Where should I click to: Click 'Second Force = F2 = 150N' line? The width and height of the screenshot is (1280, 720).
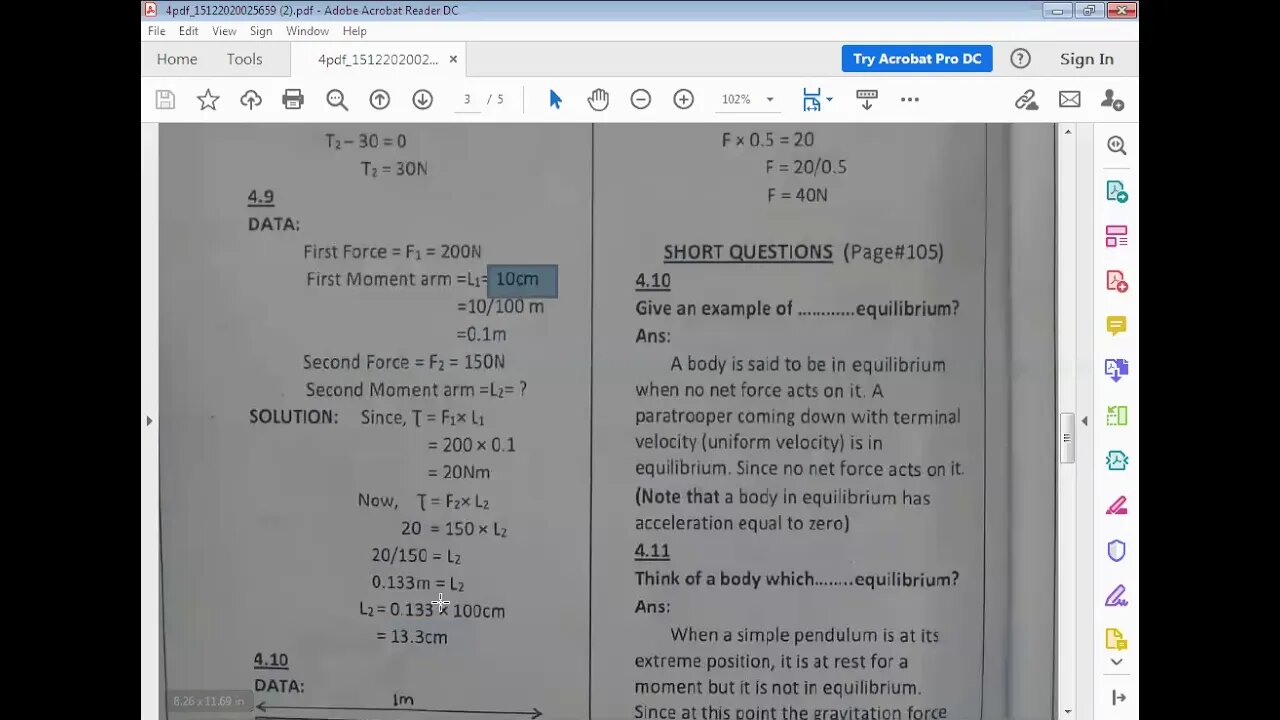404,362
